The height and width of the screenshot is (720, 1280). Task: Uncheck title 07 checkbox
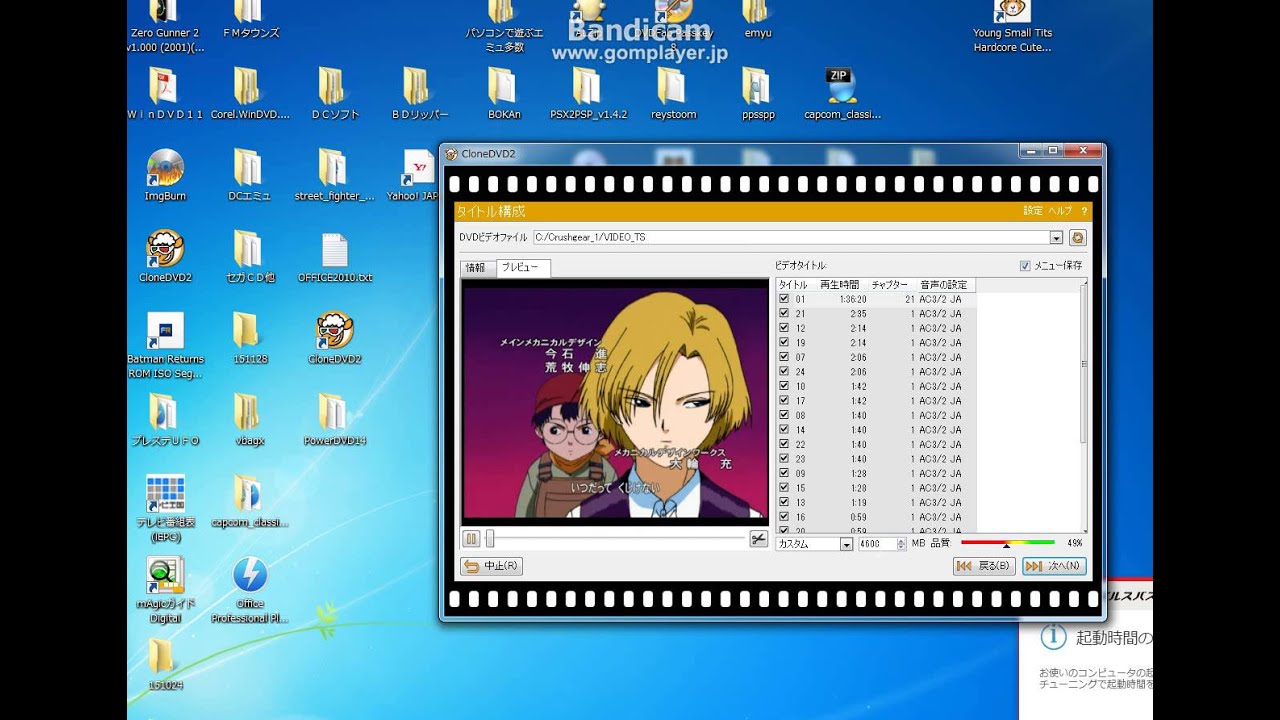point(784,357)
